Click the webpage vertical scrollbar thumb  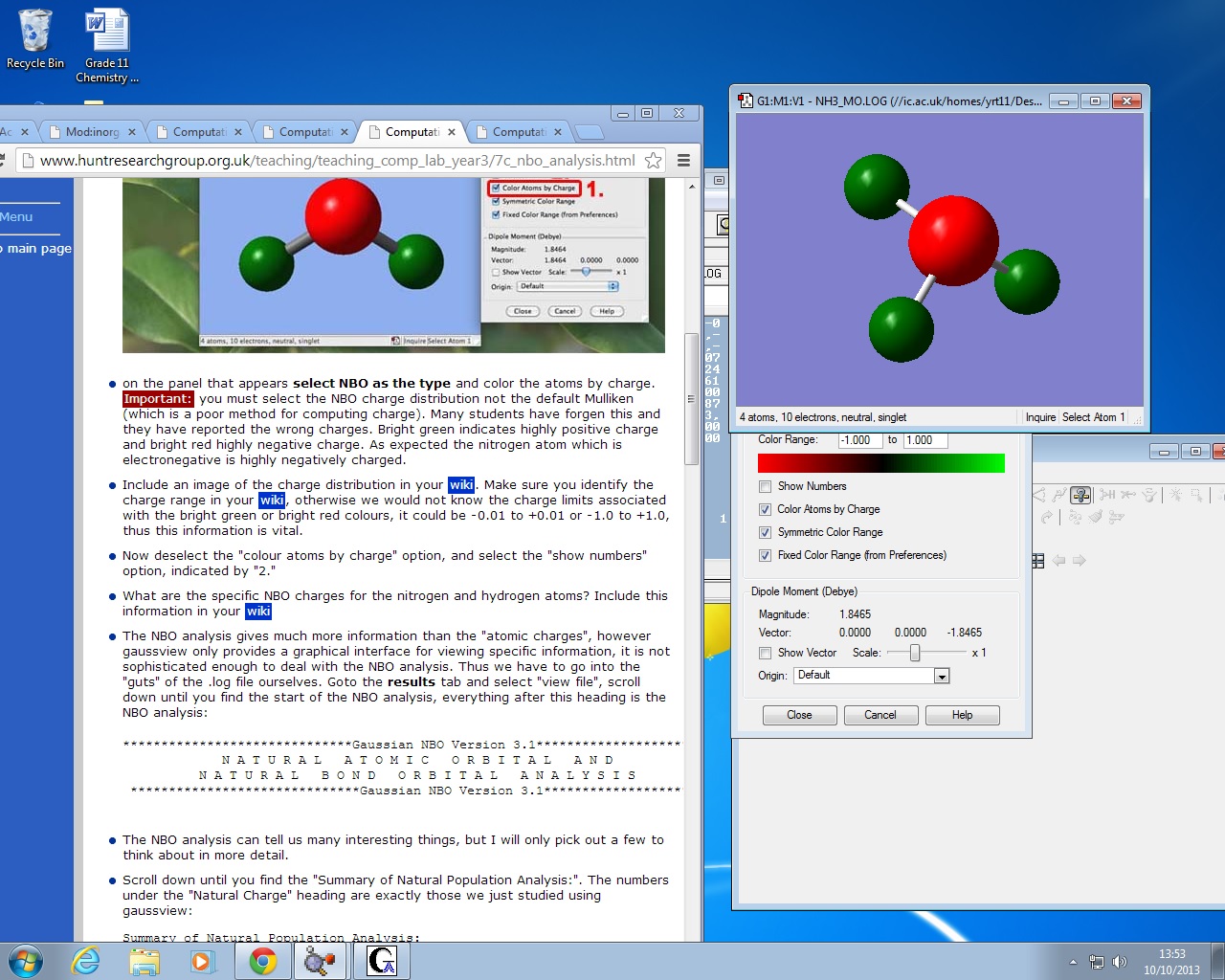click(x=692, y=399)
